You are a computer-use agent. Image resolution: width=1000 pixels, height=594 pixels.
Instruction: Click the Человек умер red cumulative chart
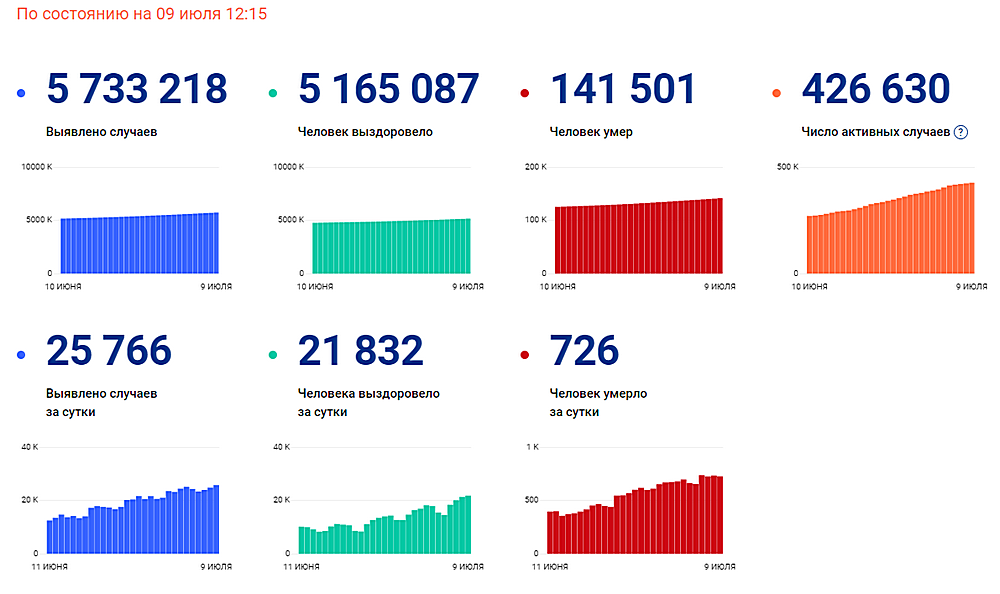tap(631, 226)
